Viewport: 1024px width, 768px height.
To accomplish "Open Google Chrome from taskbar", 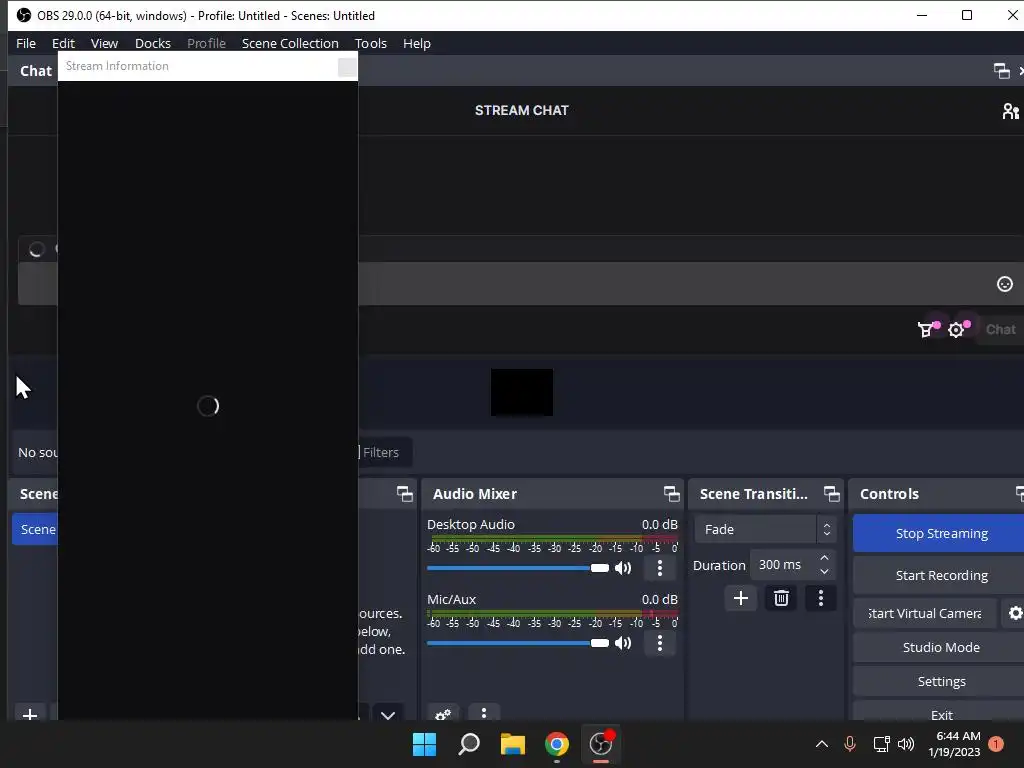I will (556, 744).
